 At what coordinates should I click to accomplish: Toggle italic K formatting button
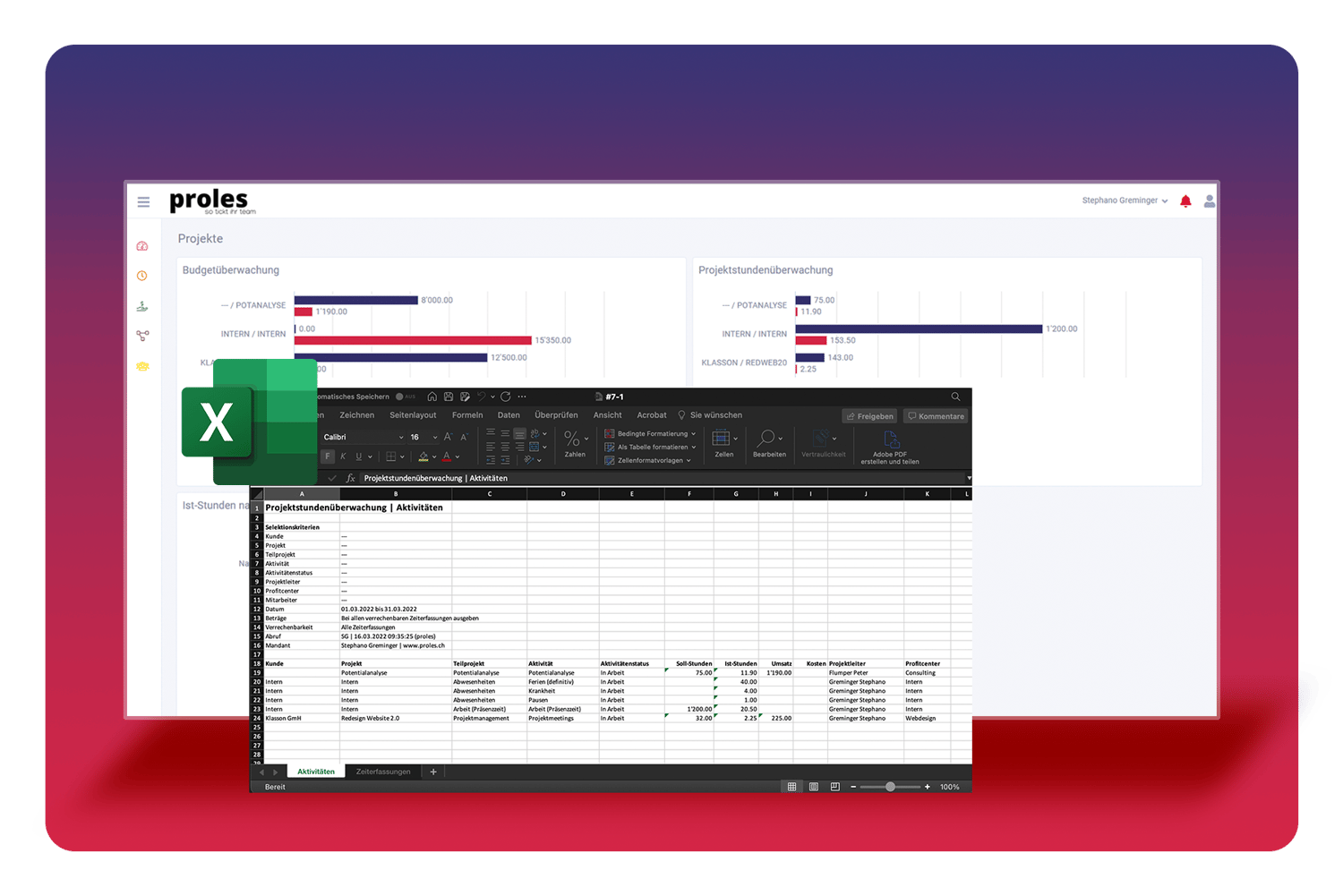343,457
